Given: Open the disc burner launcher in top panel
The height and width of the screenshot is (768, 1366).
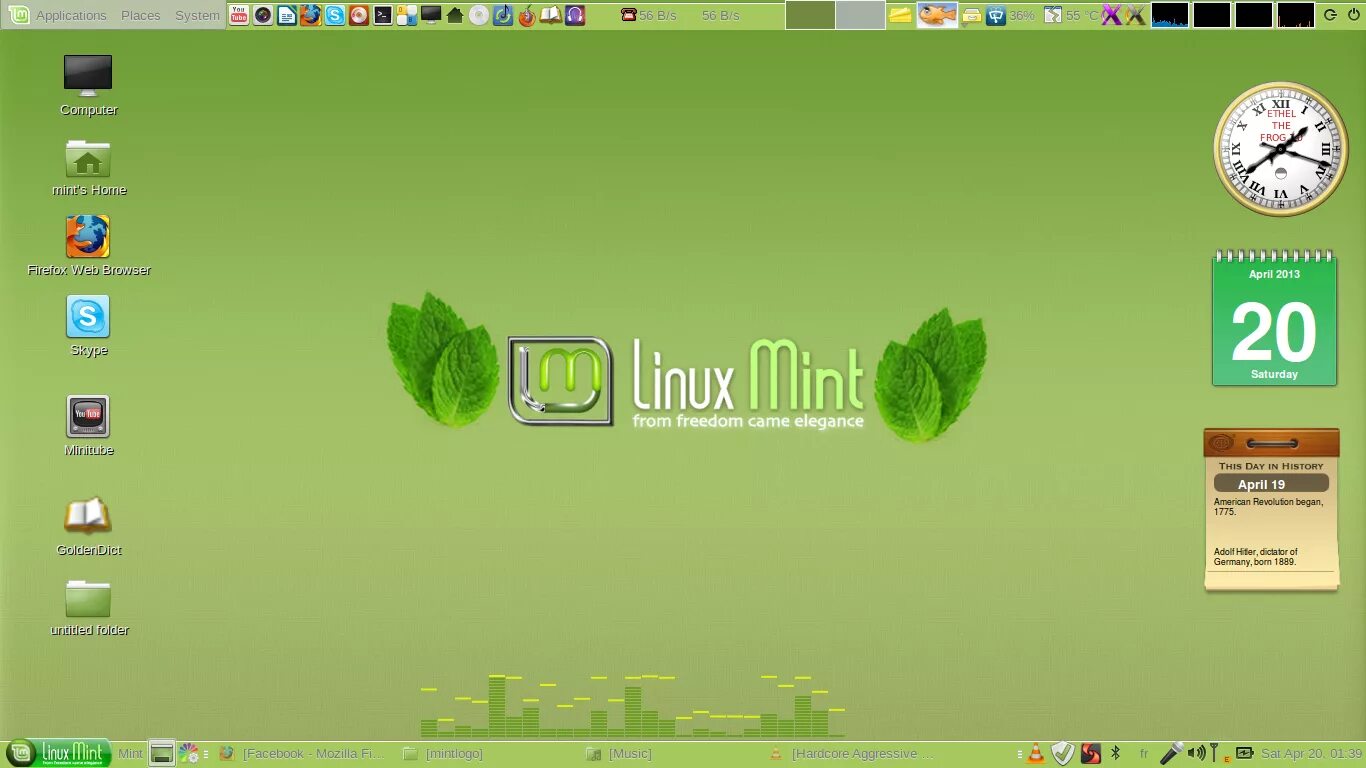Looking at the screenshot, I should [x=359, y=15].
